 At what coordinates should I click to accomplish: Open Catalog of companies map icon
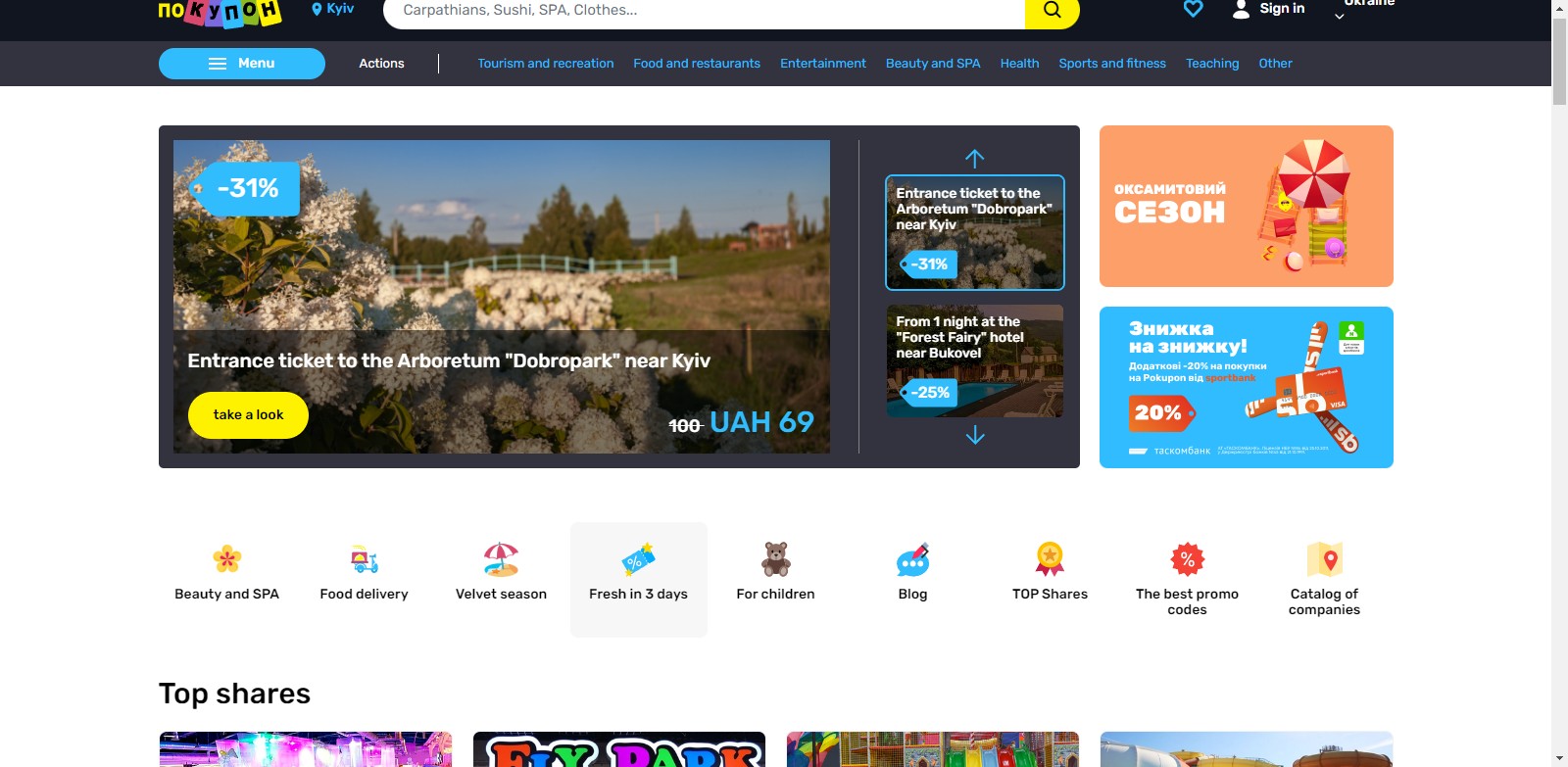click(1324, 559)
